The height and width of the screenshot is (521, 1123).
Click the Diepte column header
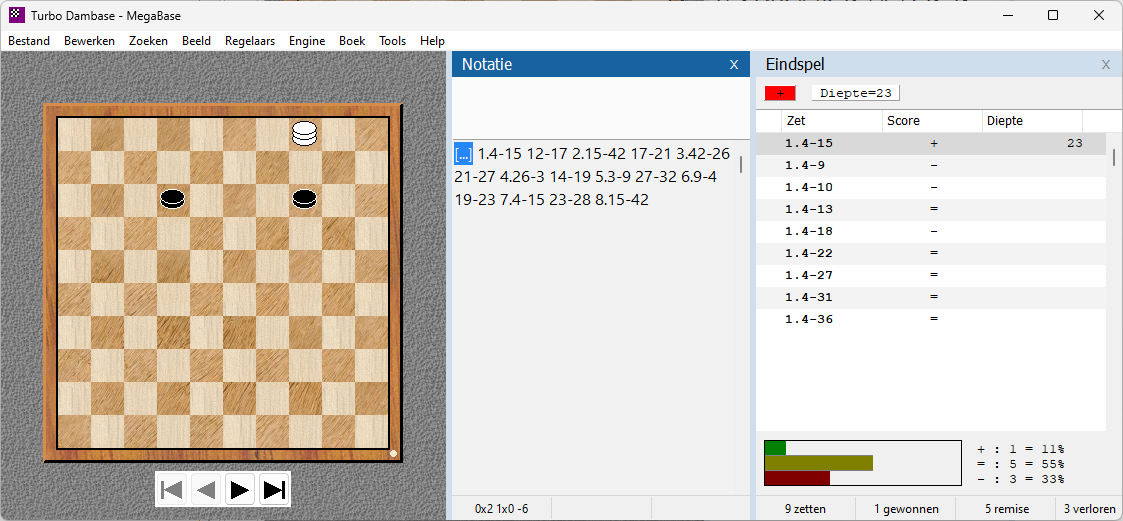[1032, 121]
